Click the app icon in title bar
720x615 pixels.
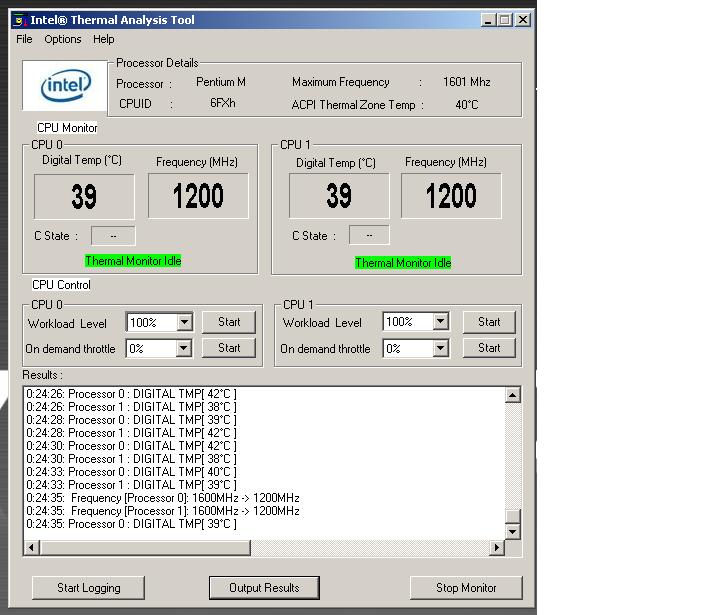(x=19, y=20)
